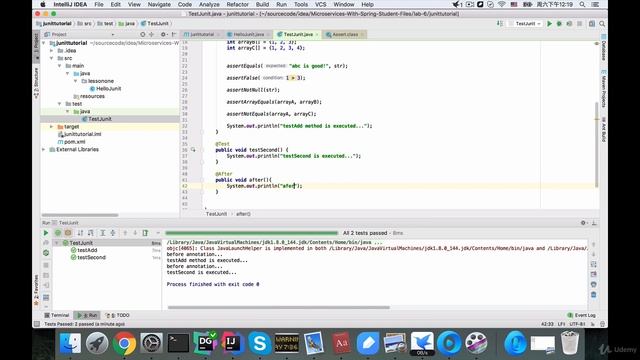The height and width of the screenshot is (360, 640).
Task: Rerun tests with Run panel green arrow
Action: click(46, 233)
